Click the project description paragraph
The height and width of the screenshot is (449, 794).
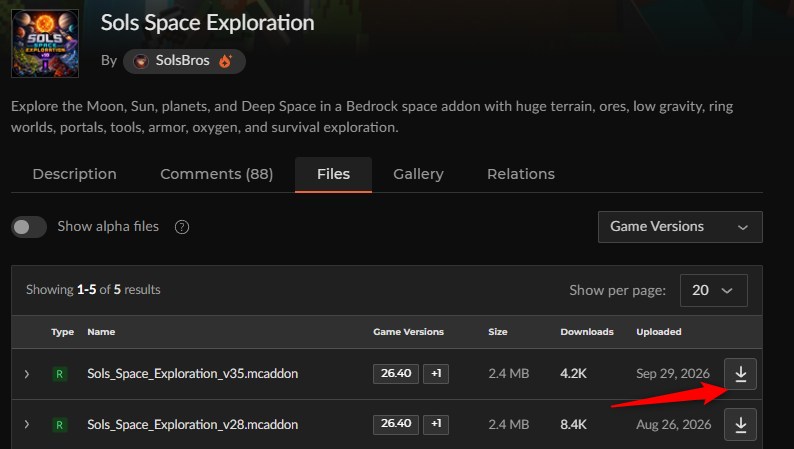point(372,117)
